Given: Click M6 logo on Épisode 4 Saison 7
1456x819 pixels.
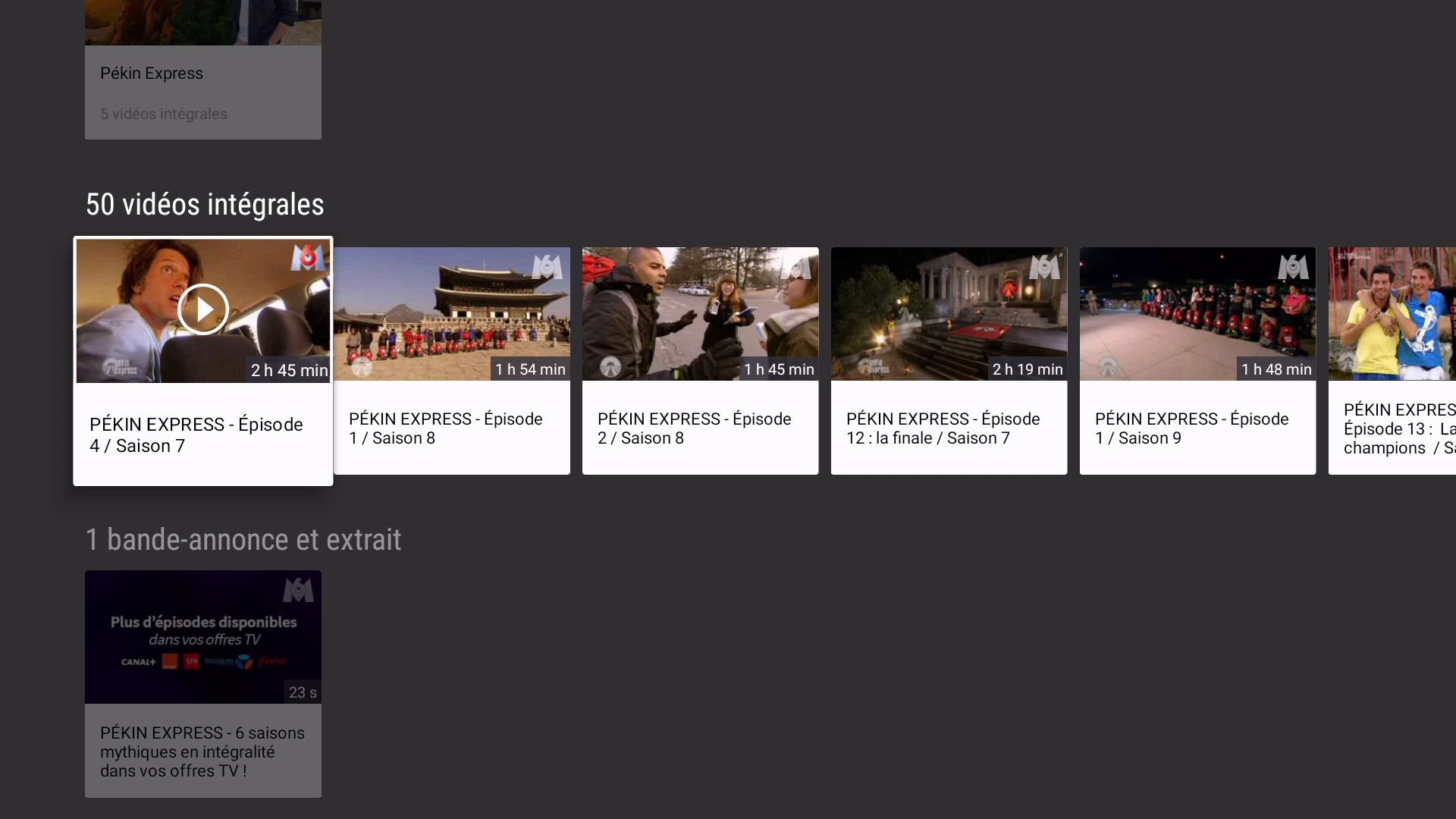Looking at the screenshot, I should point(308,258).
